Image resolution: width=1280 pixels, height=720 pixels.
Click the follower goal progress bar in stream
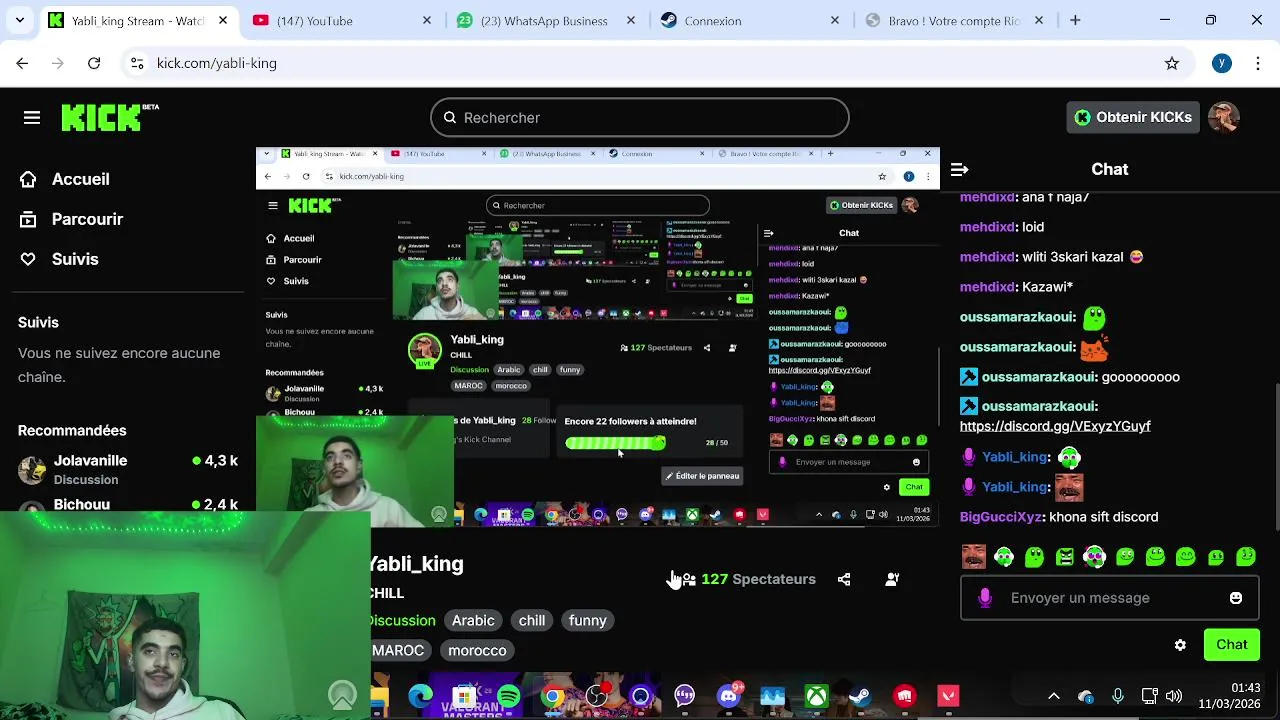pos(615,443)
